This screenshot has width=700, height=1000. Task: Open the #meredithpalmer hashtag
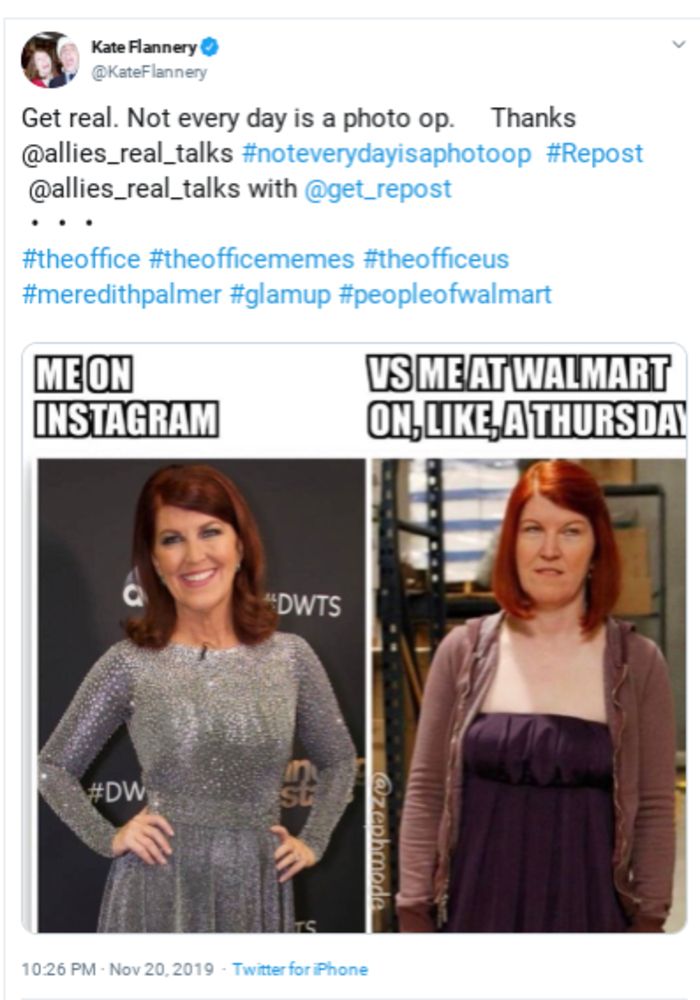[122, 294]
